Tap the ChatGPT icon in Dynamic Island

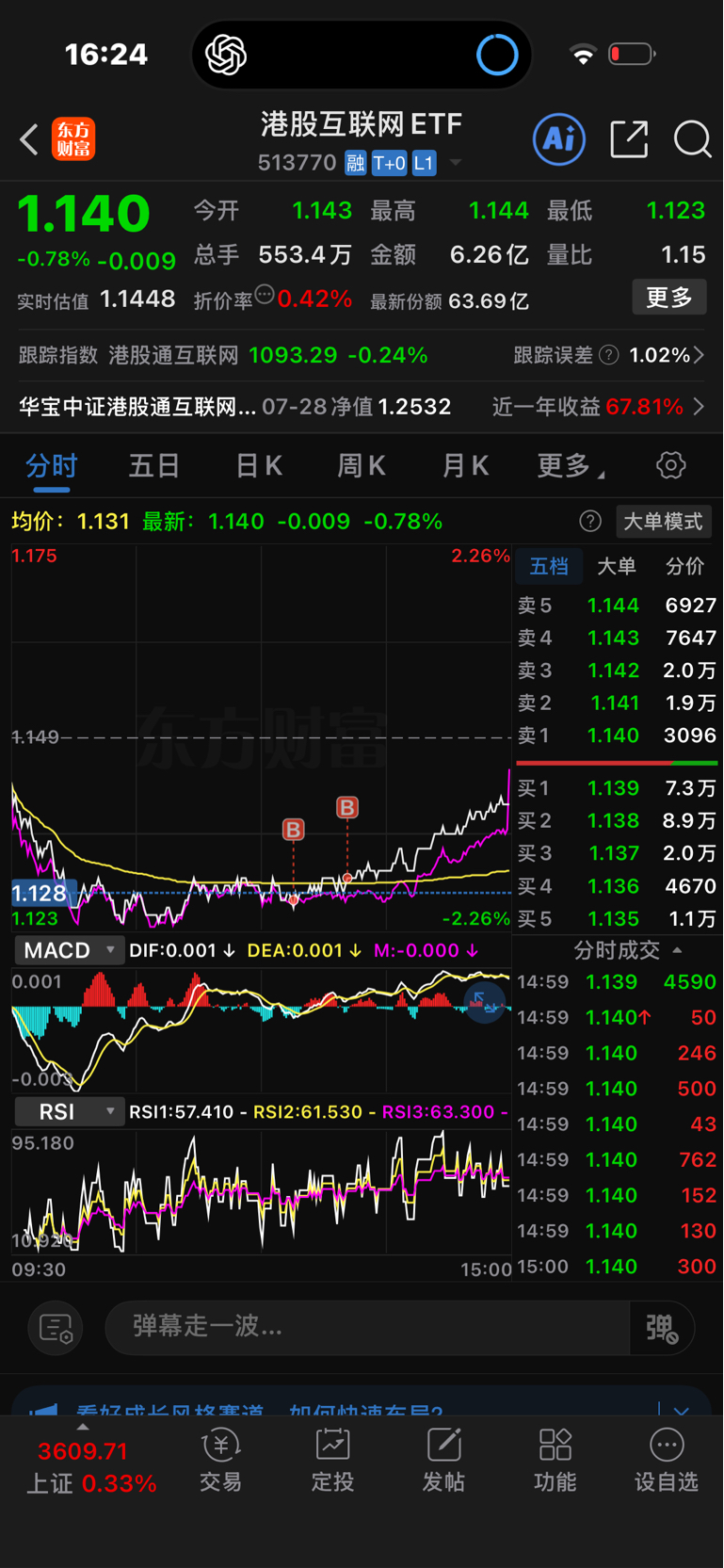(x=226, y=55)
